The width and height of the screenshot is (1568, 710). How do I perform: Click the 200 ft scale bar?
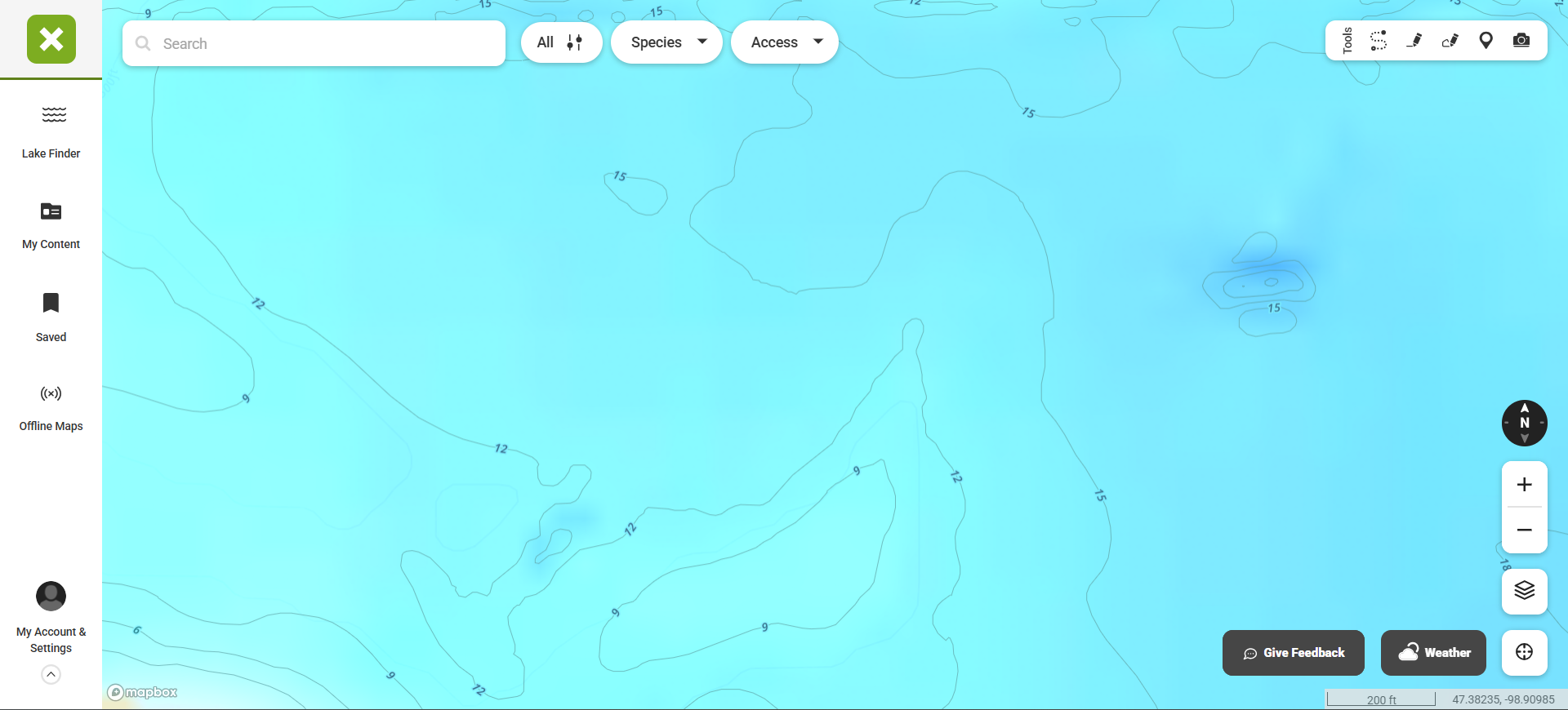coord(1381,699)
